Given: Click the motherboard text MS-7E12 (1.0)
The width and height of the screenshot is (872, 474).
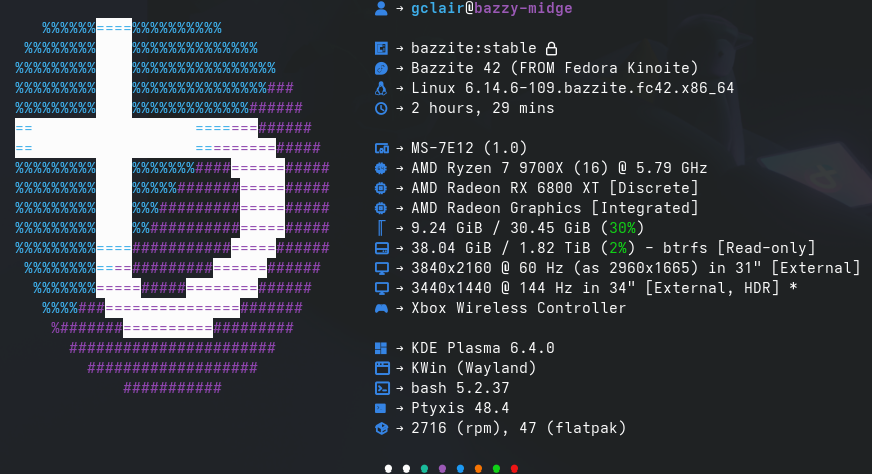Looking at the screenshot, I should click(x=469, y=149).
